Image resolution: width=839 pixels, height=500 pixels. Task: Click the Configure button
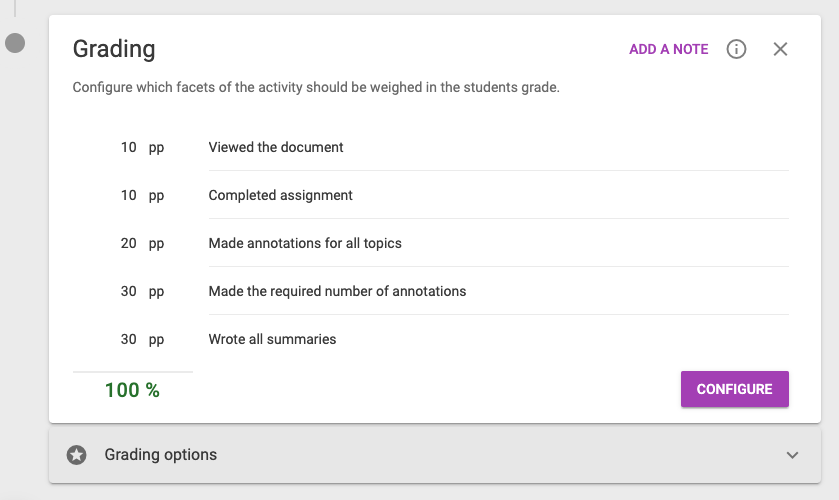(x=735, y=389)
